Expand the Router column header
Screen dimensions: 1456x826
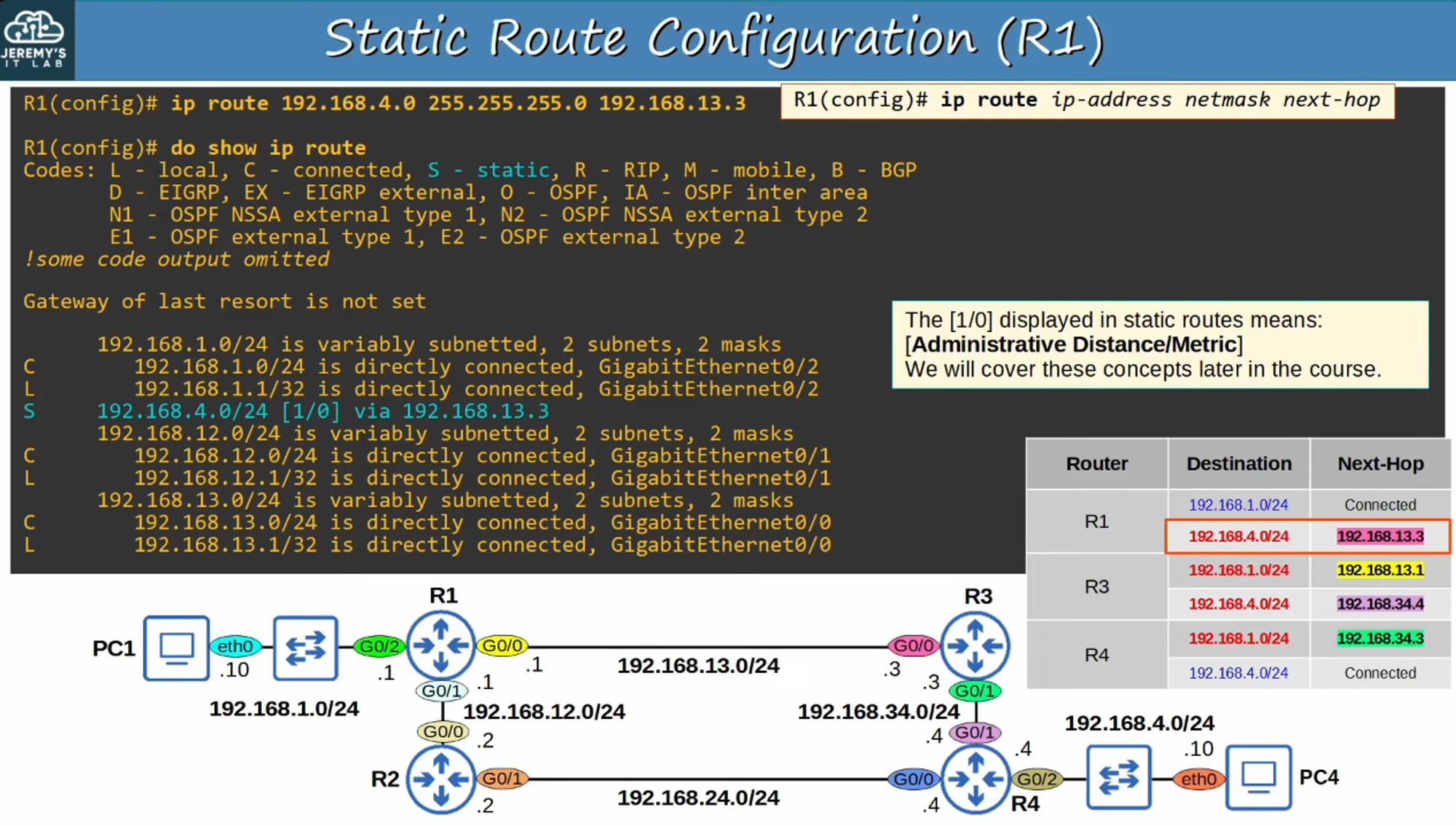pos(1096,463)
